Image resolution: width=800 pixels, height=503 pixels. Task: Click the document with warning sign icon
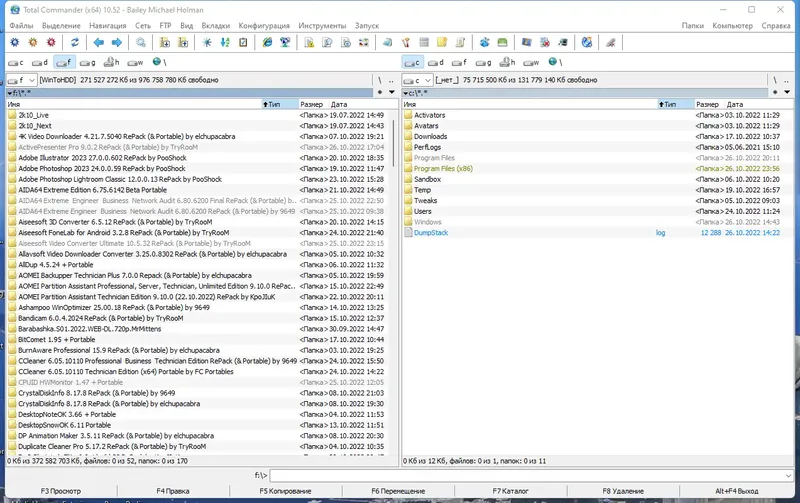pos(309,42)
